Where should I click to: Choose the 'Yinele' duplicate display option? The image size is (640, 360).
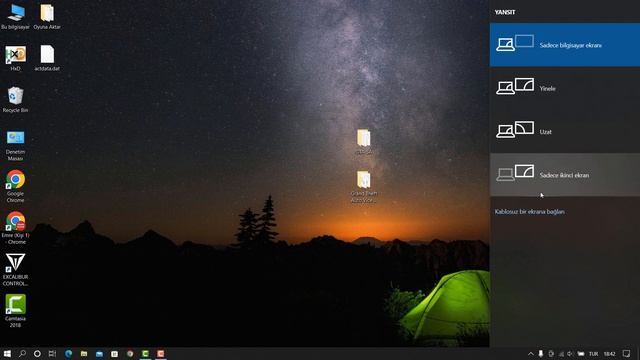[x=565, y=88]
